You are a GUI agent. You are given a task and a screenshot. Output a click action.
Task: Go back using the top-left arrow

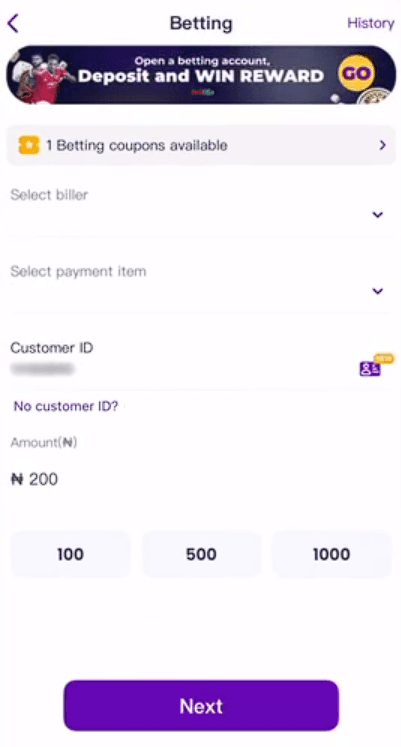(13, 23)
